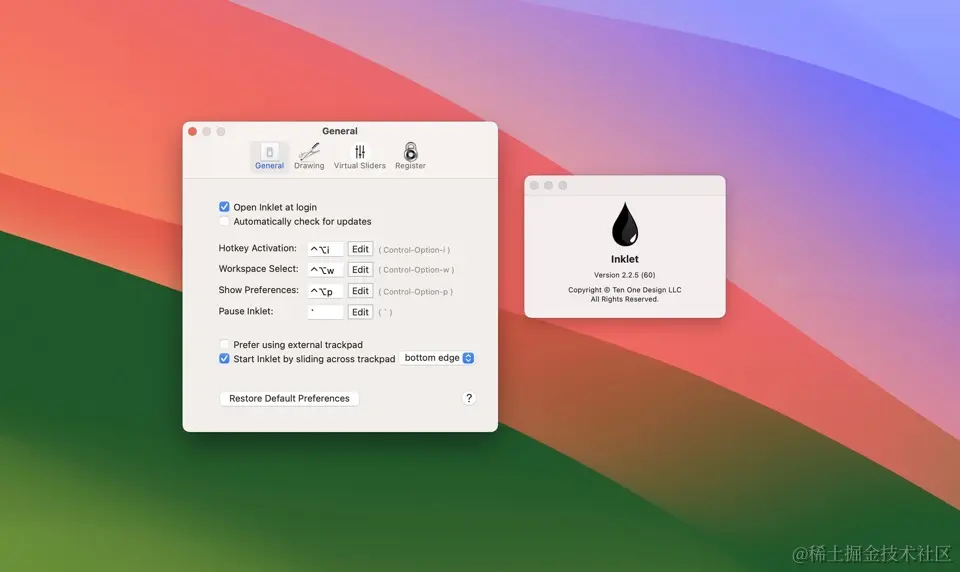
Task: Click the Pause Inklet shortcut field
Action: point(325,312)
